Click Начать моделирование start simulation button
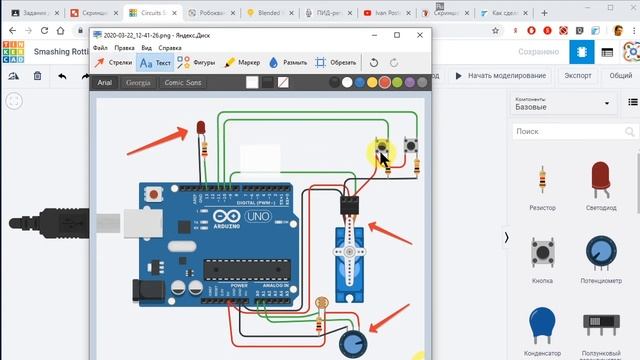640x360 pixels. pyautogui.click(x=501, y=76)
